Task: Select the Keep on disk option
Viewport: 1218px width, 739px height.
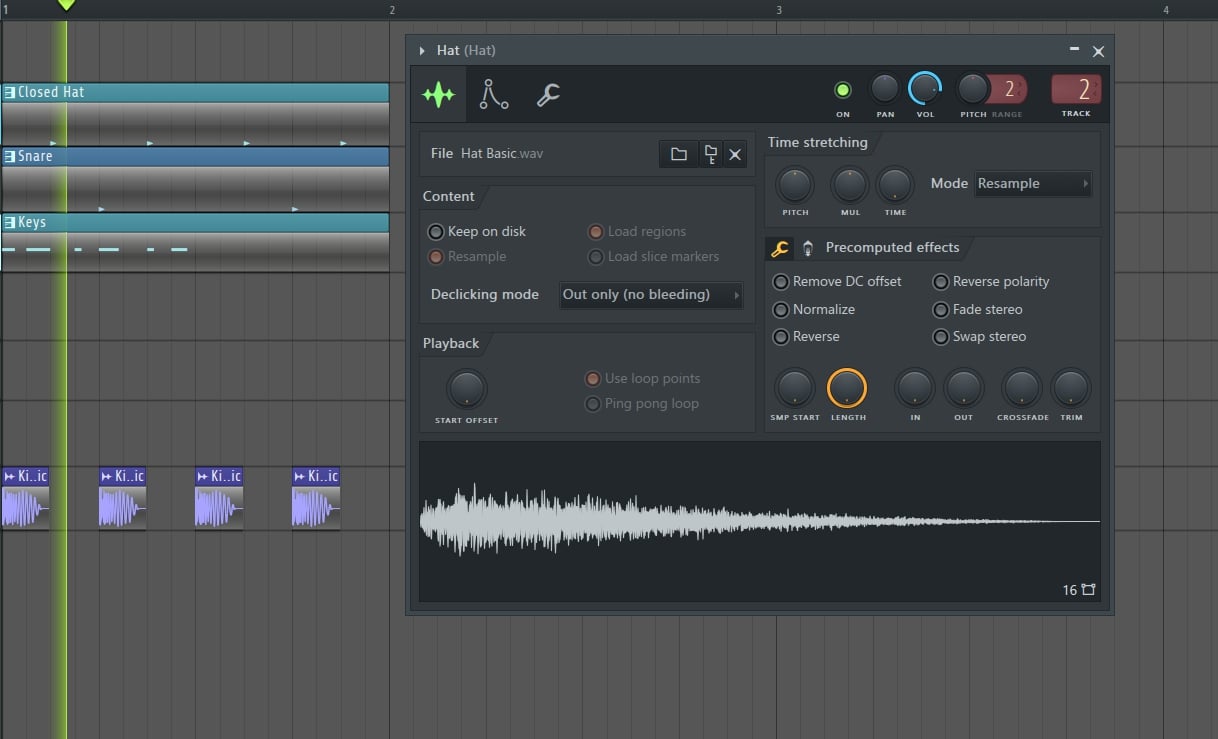Action: [436, 231]
